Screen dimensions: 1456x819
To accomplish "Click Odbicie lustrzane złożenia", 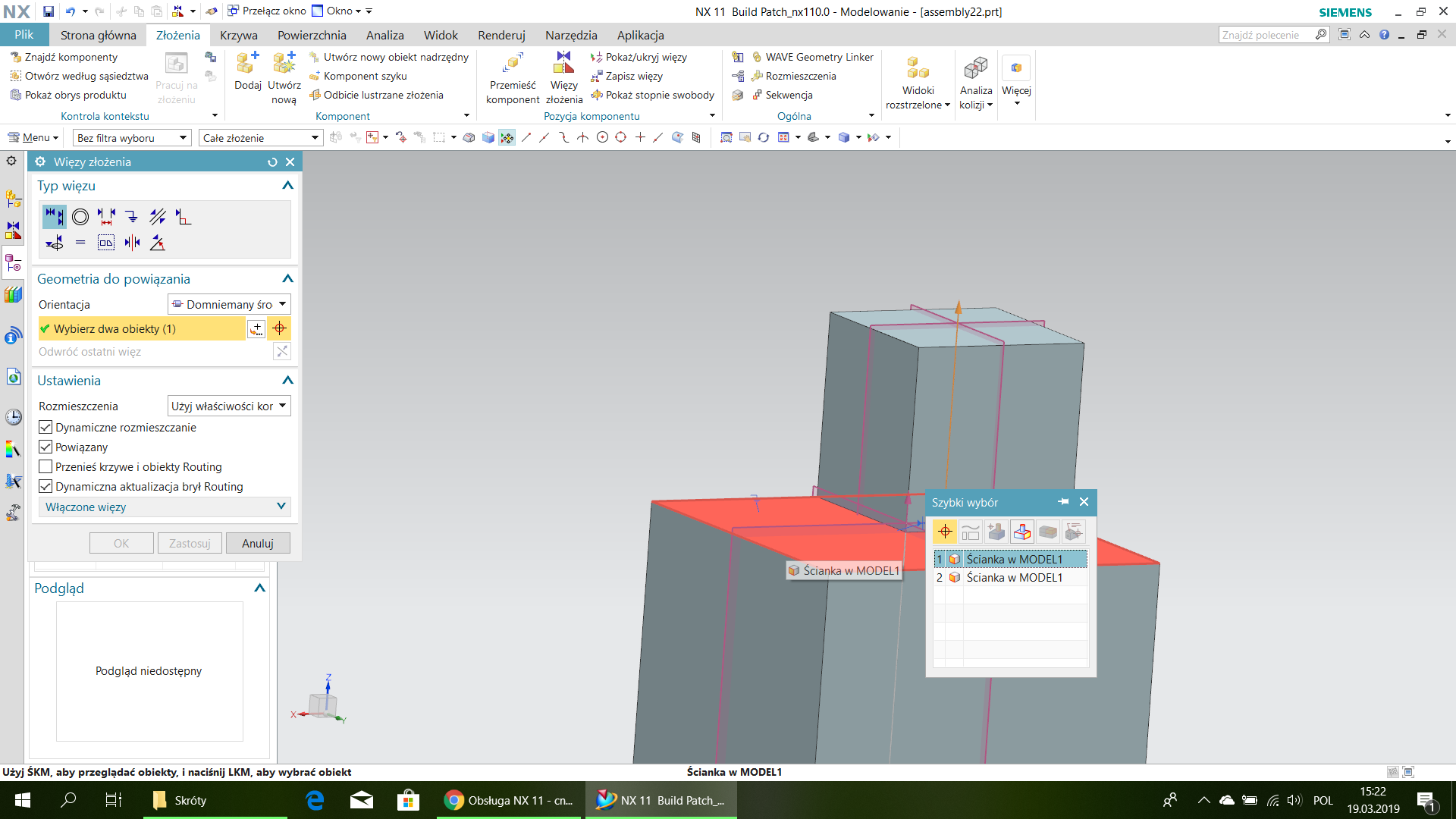I will (x=376, y=95).
